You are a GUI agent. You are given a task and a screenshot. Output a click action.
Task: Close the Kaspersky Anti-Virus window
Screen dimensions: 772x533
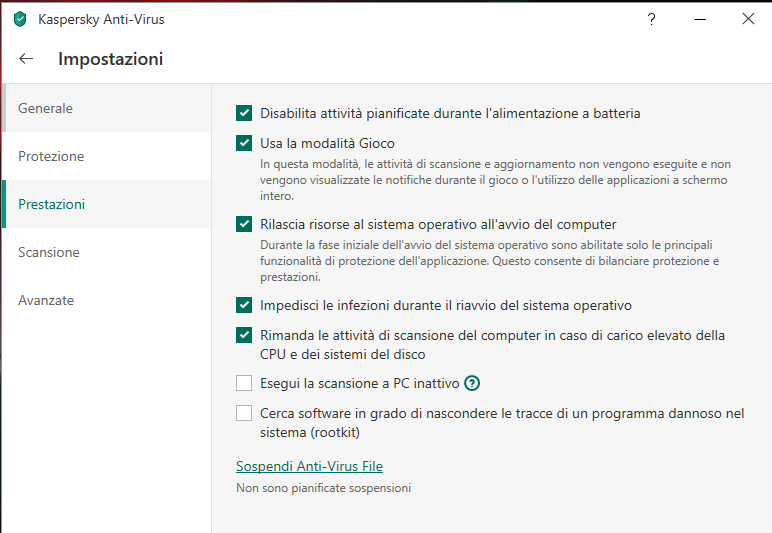click(747, 19)
